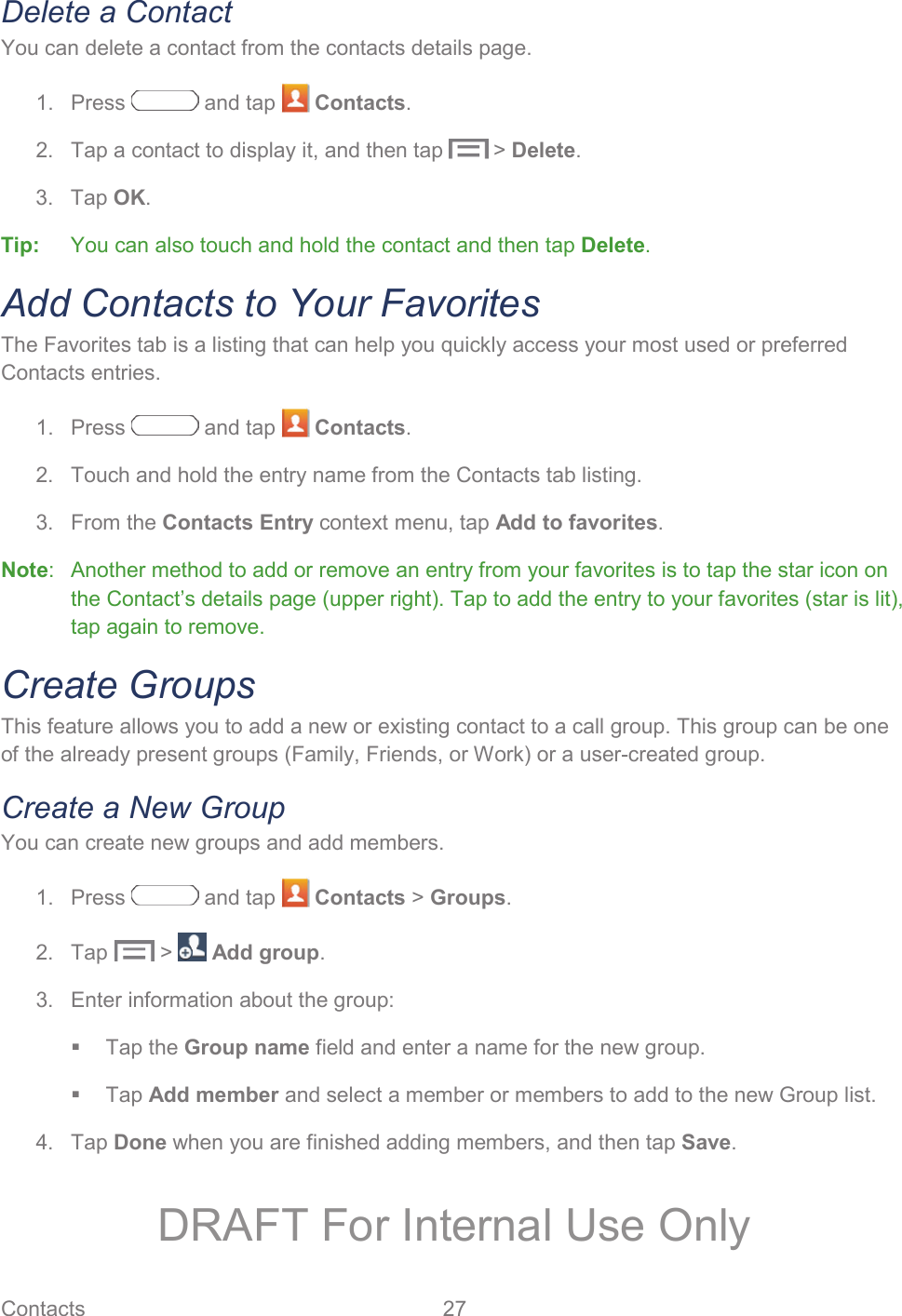The width and height of the screenshot is (902, 1316).
Task: Click the "Create Groups" heading
Action: tap(129, 685)
